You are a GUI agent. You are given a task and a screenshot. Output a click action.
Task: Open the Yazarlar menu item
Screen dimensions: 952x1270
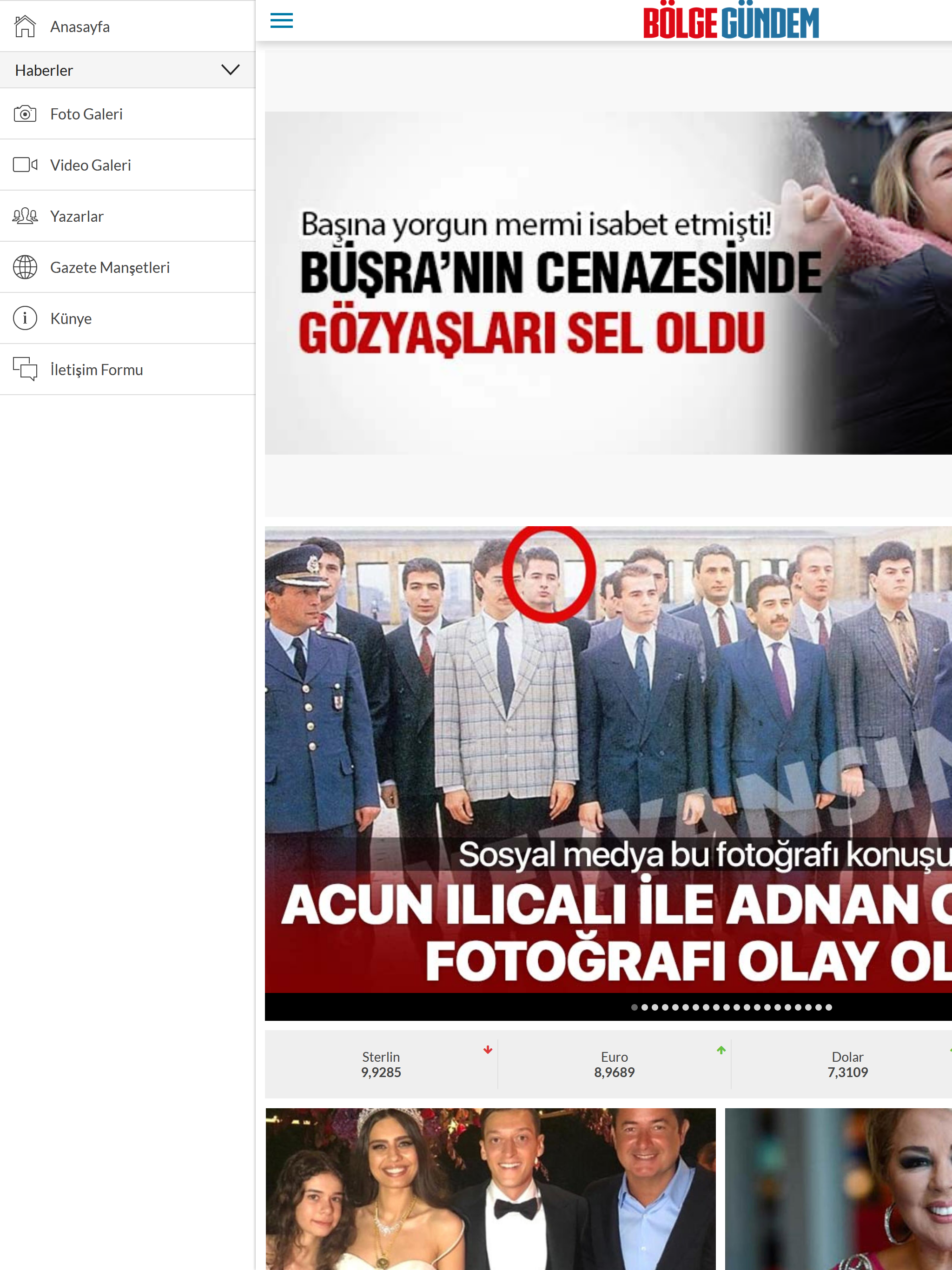click(77, 217)
